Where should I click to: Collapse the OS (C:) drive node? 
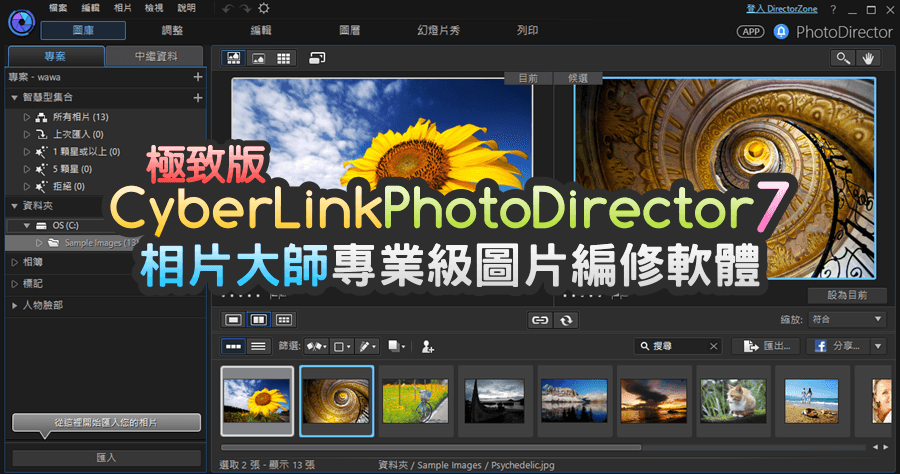26,226
